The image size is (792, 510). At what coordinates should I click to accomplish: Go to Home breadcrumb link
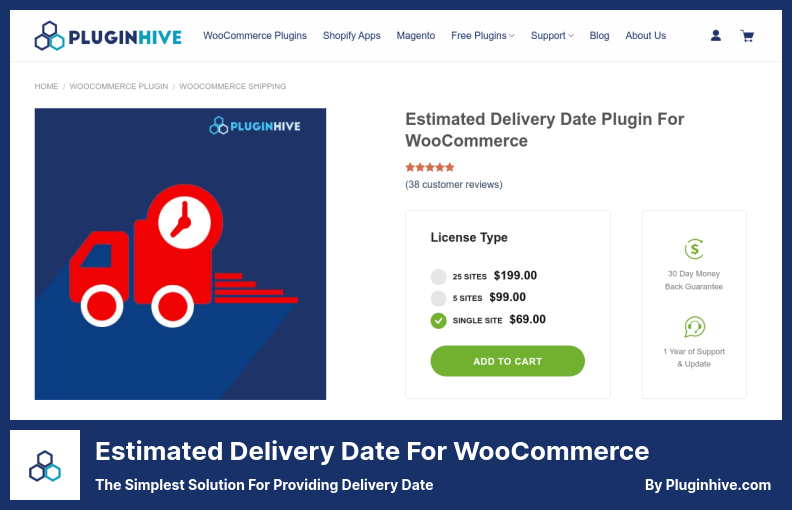pos(46,86)
